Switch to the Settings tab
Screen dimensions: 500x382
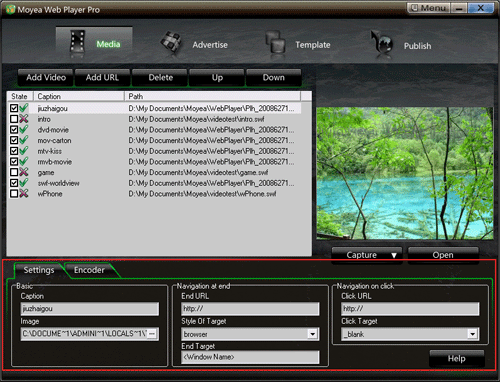pyautogui.click(x=39, y=270)
